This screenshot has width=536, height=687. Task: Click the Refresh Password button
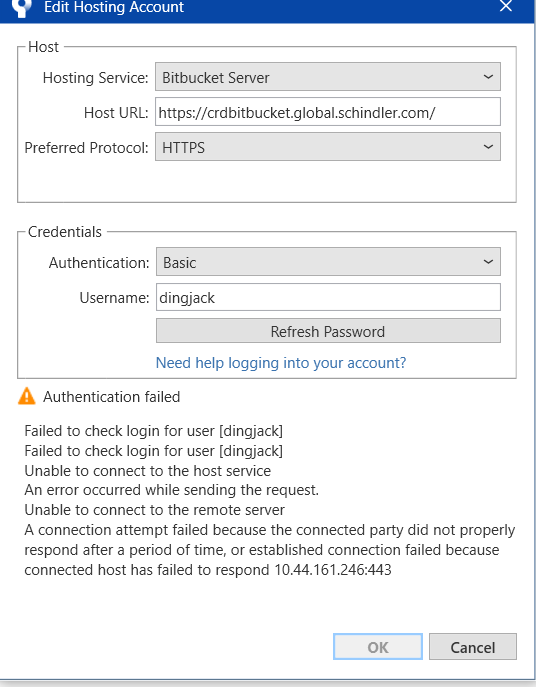click(328, 331)
